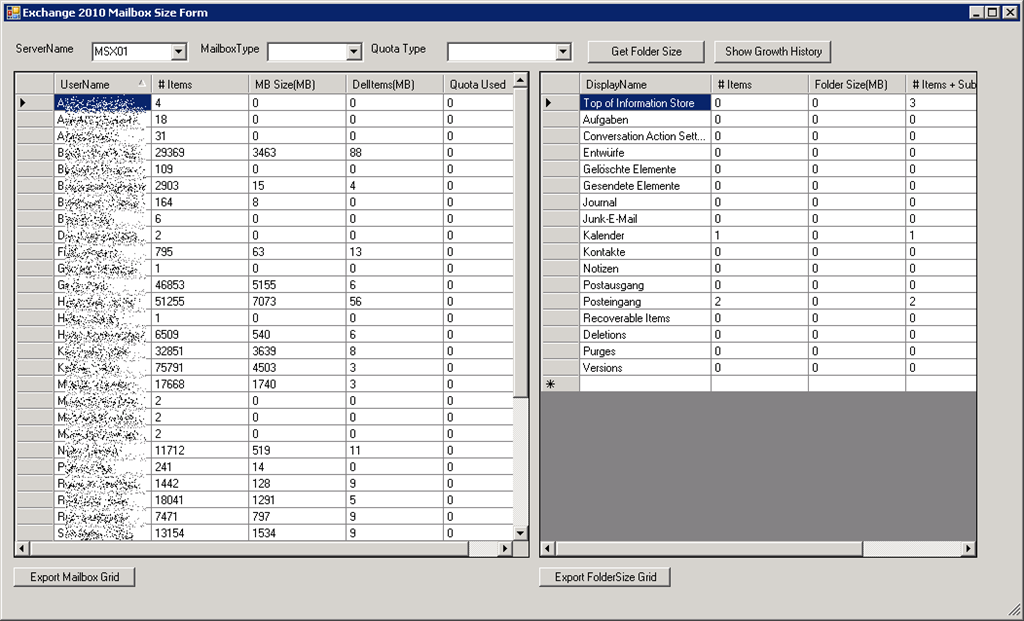Open the ServerName combo box dropdown
The image size is (1024, 621).
point(178,52)
